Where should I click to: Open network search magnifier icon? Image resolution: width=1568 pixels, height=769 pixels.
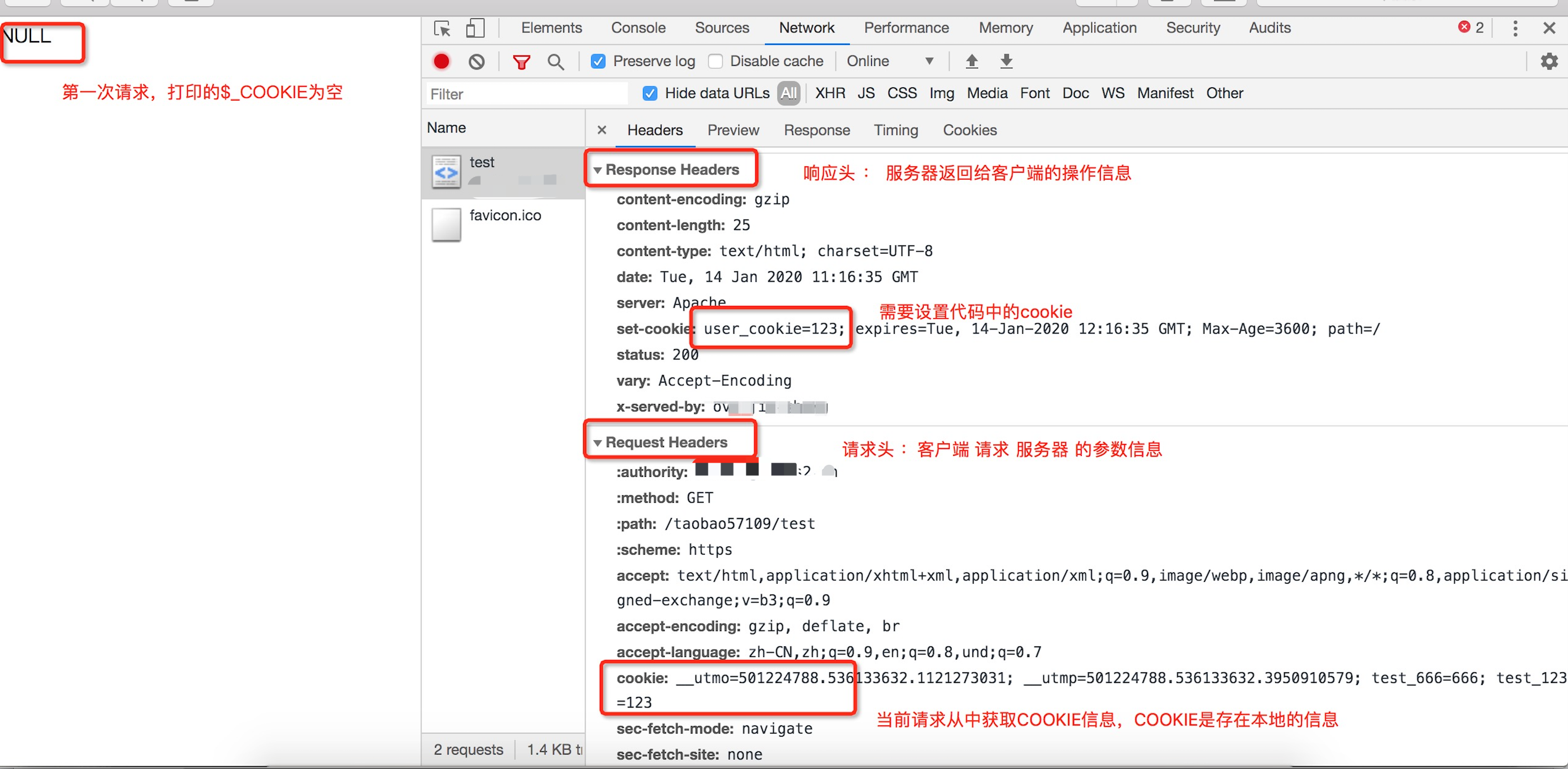556,62
